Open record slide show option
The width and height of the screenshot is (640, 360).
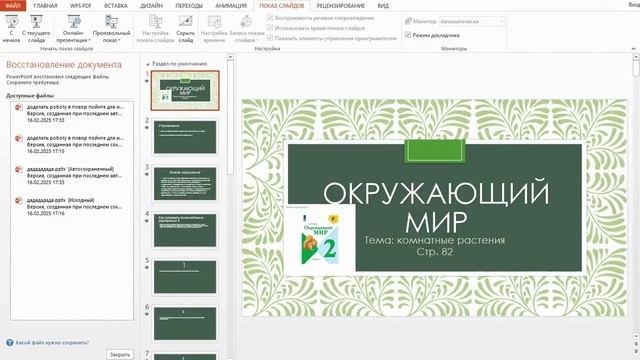[247, 29]
